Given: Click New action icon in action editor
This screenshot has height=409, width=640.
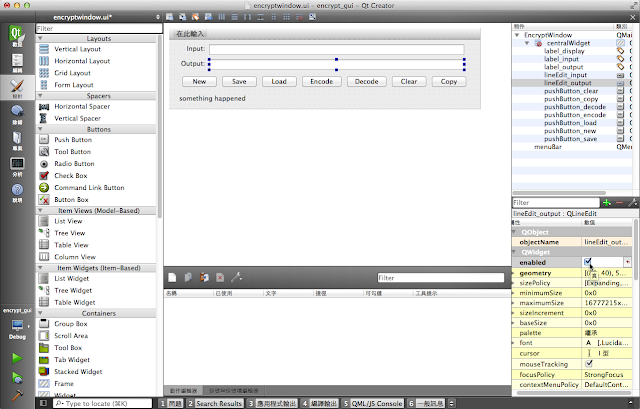Looking at the screenshot, I should tap(172, 278).
